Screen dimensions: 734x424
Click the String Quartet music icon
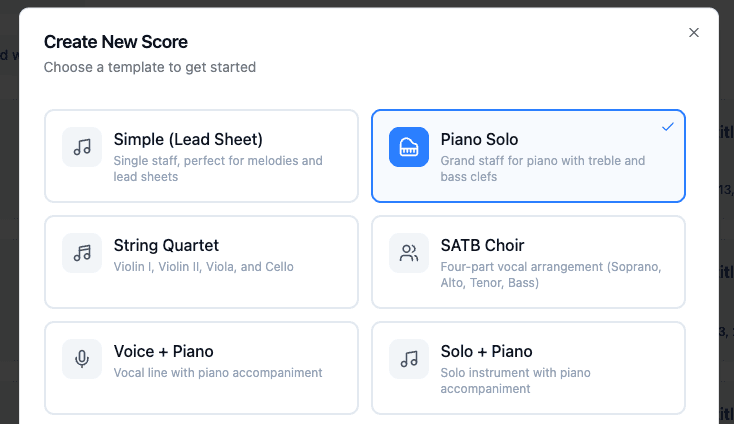82,253
